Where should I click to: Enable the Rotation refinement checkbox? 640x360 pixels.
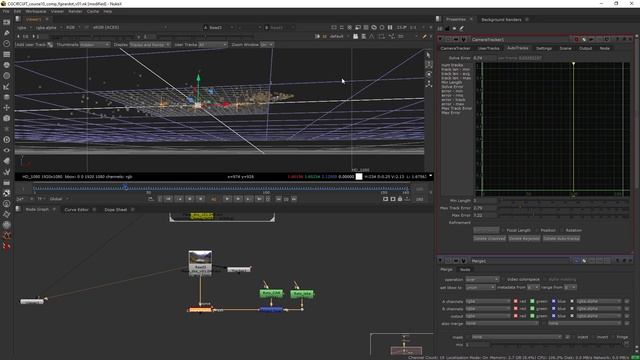(x=562, y=230)
